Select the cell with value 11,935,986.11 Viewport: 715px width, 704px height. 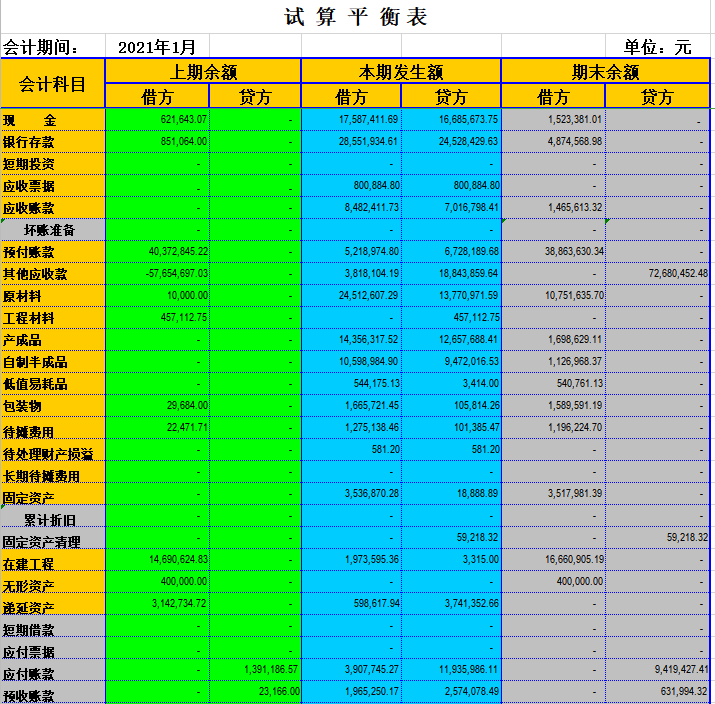coord(451,670)
